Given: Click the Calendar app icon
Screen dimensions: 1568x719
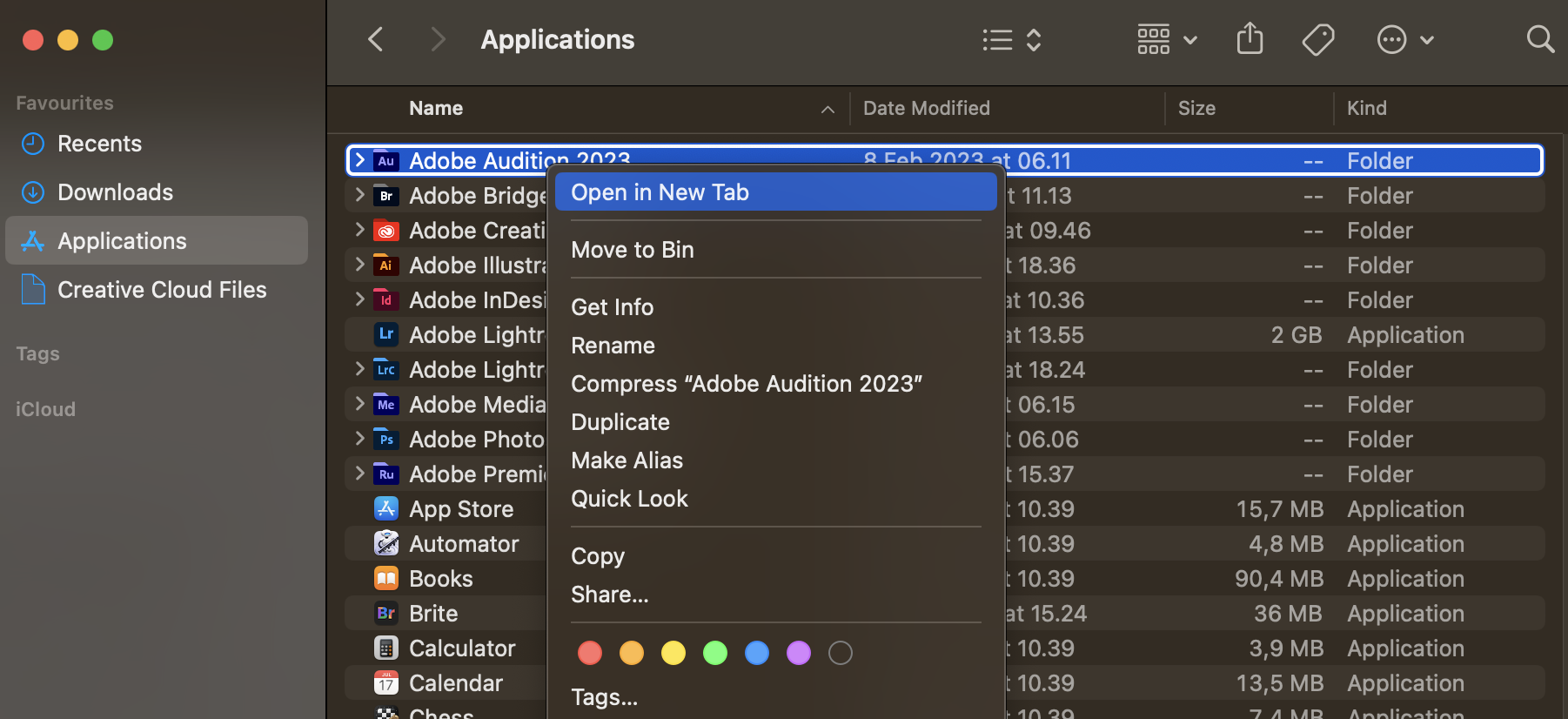Looking at the screenshot, I should 385,682.
